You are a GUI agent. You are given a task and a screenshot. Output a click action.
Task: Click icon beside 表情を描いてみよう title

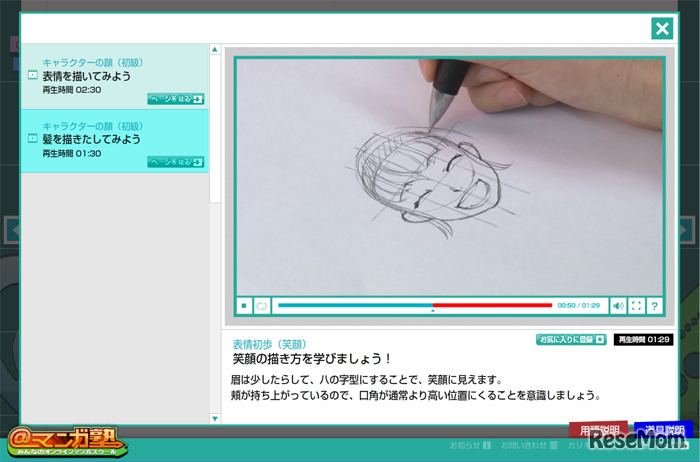[32, 76]
